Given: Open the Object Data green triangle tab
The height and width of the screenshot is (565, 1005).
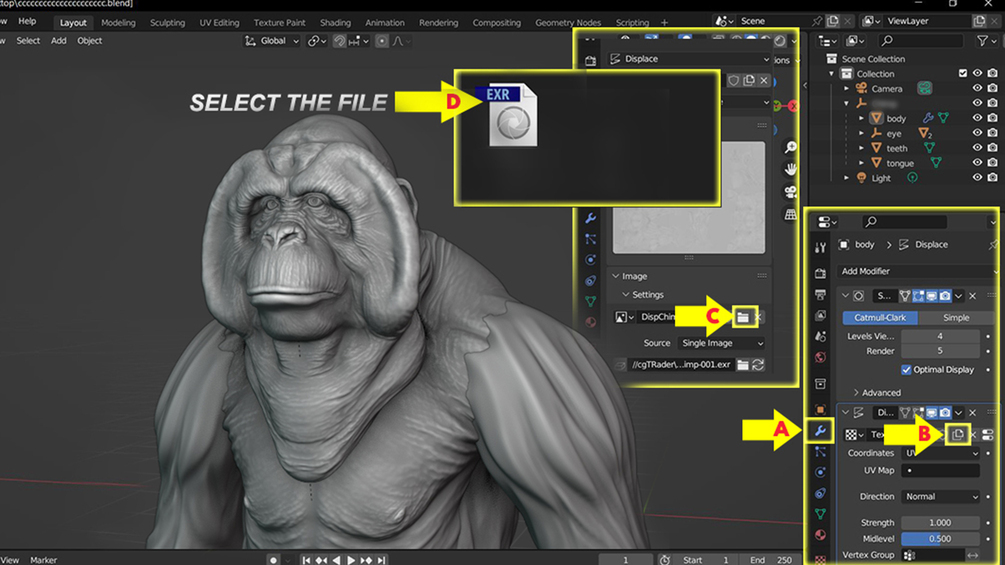Looking at the screenshot, I should click(x=820, y=514).
